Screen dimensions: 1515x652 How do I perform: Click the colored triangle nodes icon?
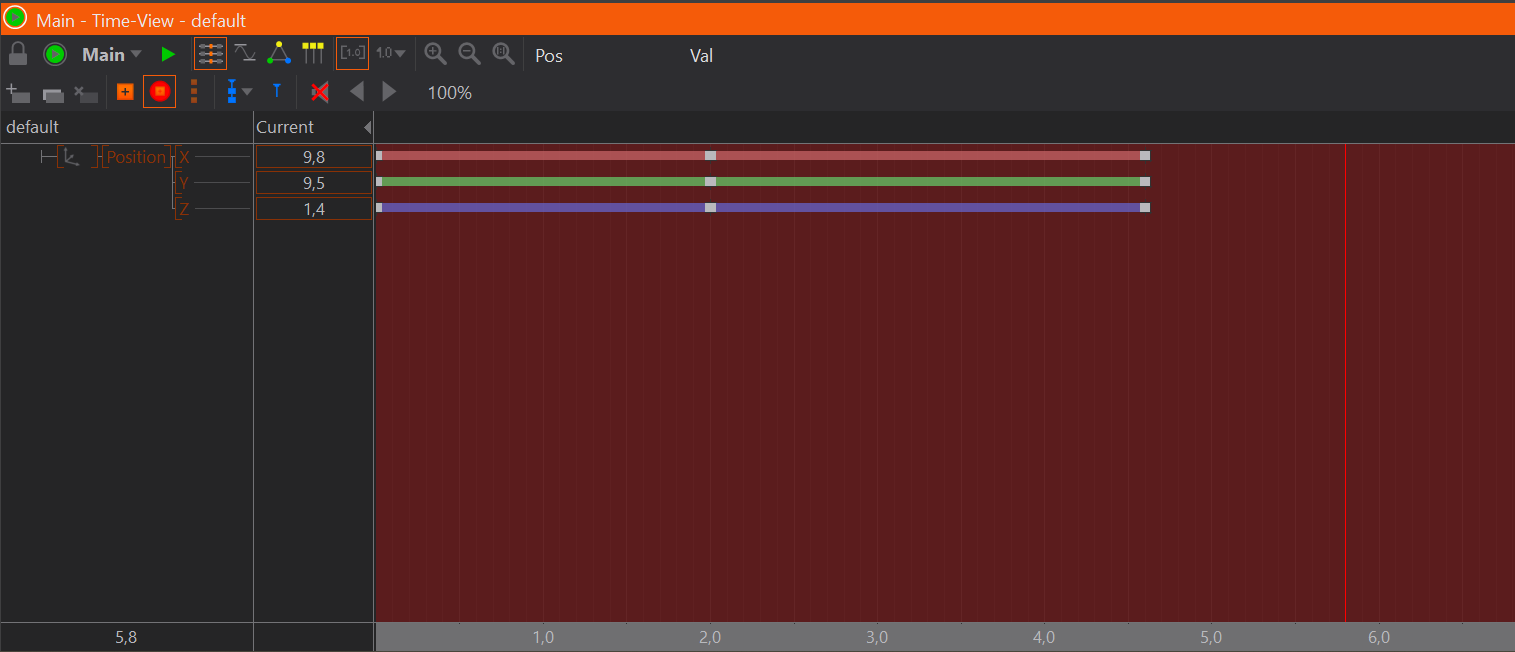coord(279,53)
